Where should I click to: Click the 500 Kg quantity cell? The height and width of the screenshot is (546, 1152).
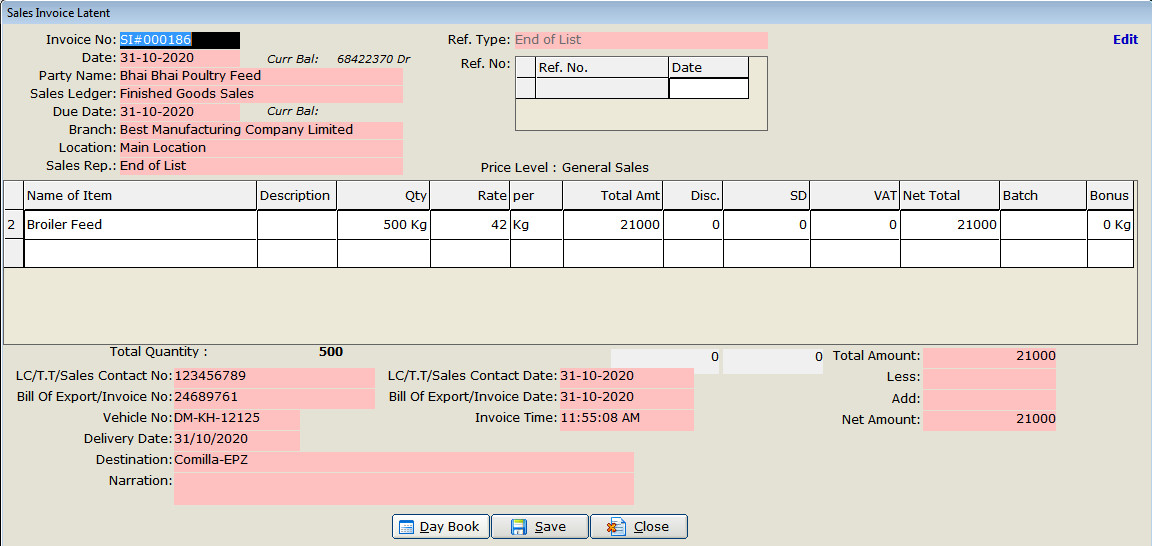(x=384, y=225)
